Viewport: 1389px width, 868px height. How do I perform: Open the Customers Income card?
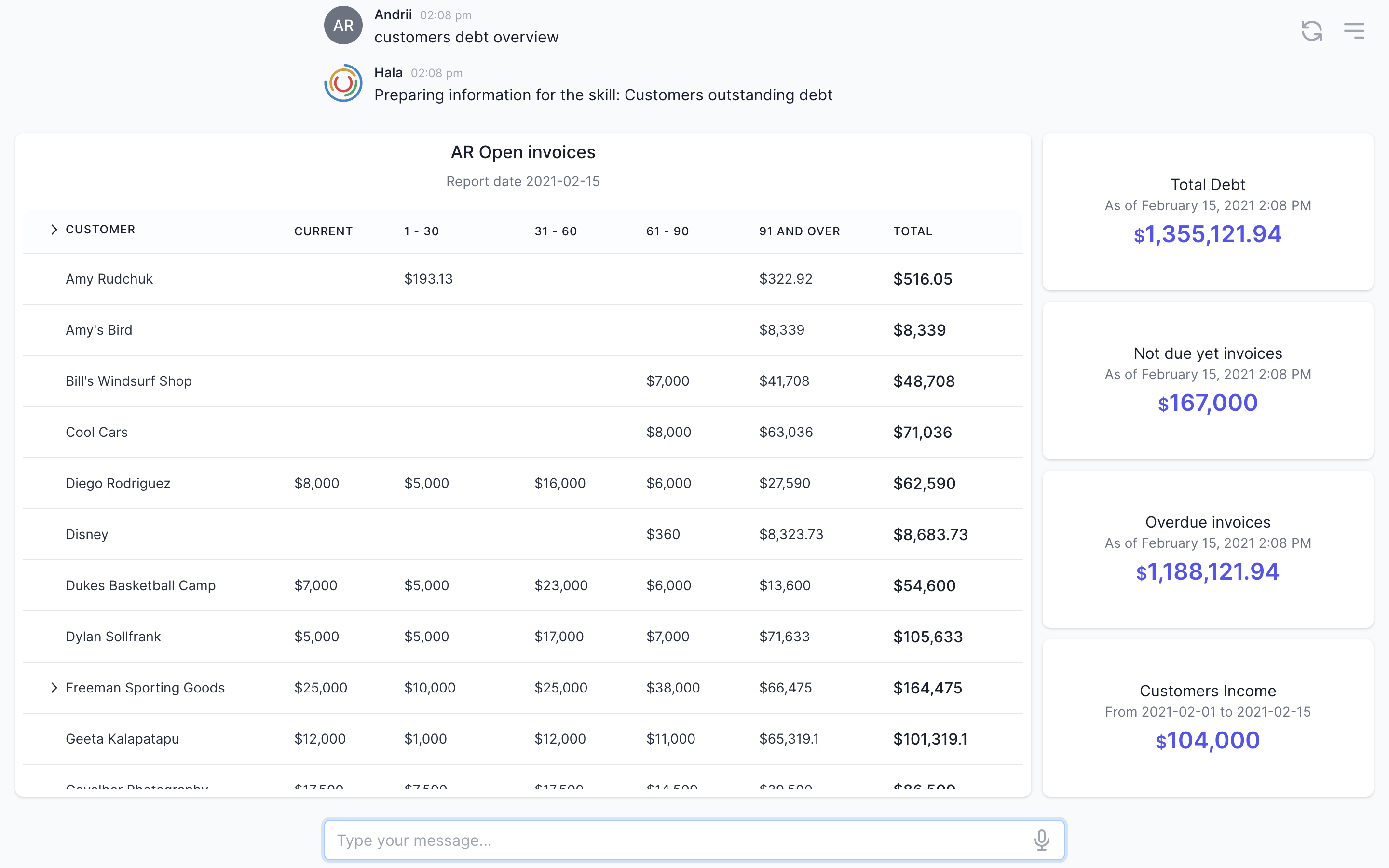click(x=1208, y=718)
